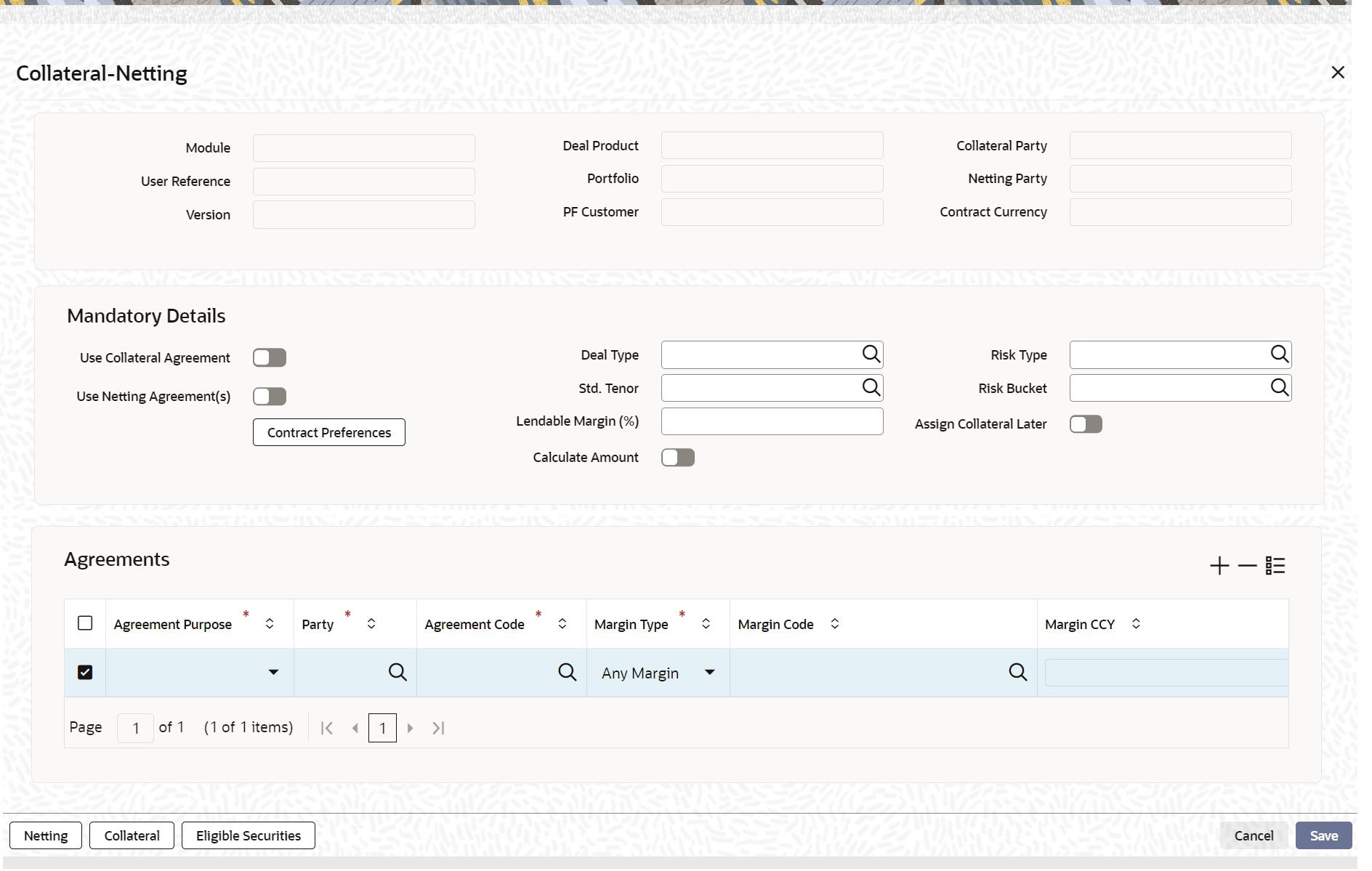The height and width of the screenshot is (871, 1372).
Task: Select the PF Customer field
Action: pos(772,212)
